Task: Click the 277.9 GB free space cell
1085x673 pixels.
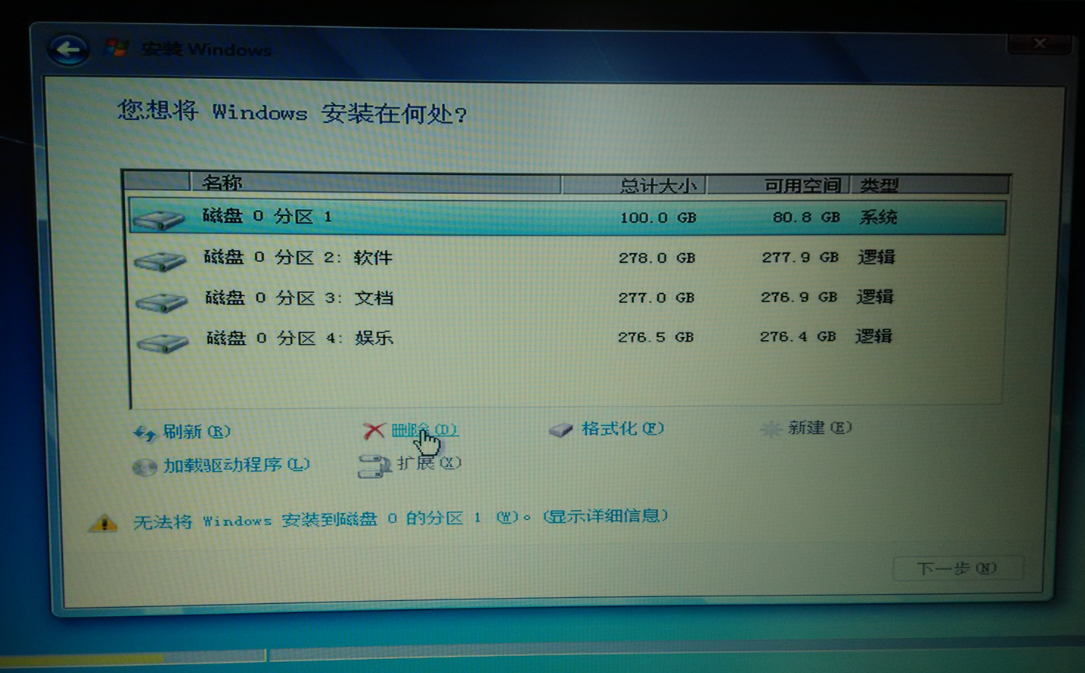Action: pos(800,257)
